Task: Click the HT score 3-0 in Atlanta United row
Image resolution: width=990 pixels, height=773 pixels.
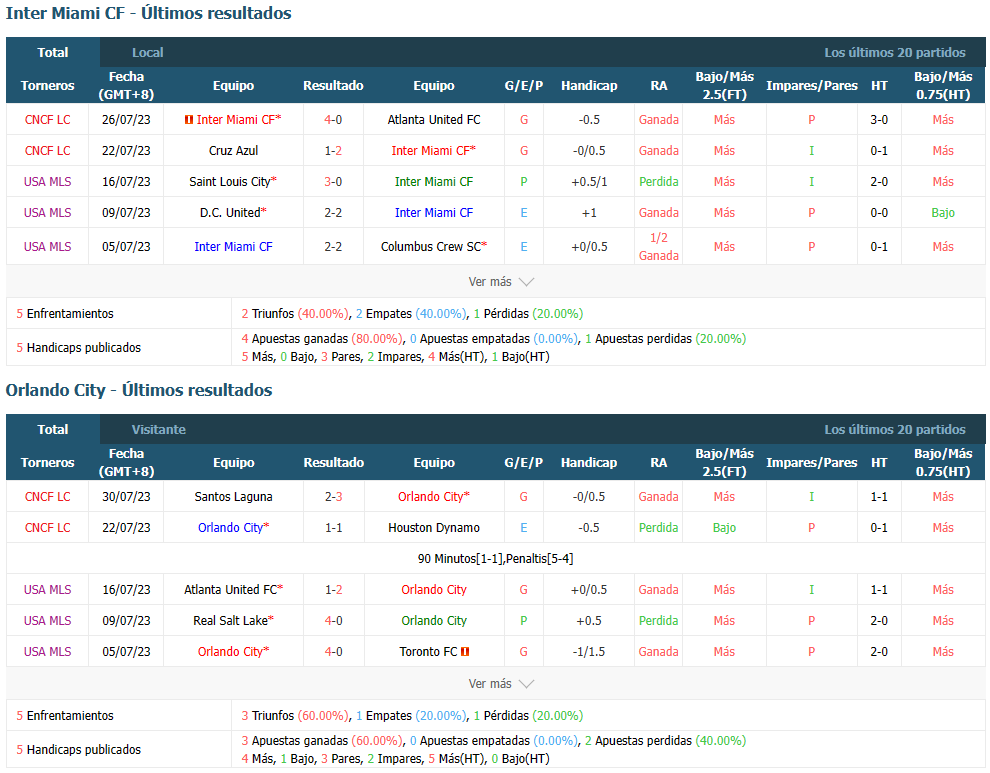Action: tap(879, 120)
